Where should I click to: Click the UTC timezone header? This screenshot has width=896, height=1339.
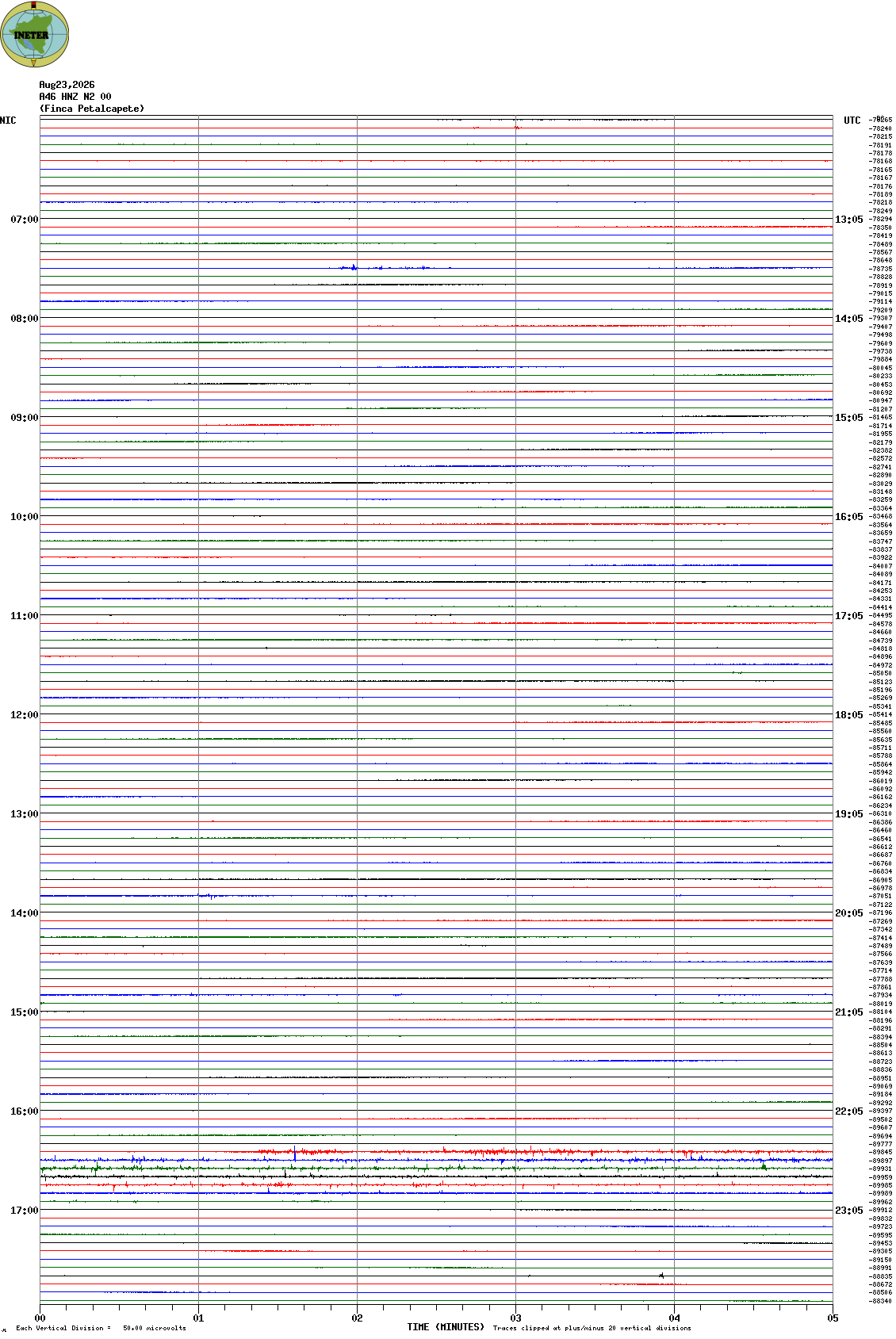[x=852, y=121]
